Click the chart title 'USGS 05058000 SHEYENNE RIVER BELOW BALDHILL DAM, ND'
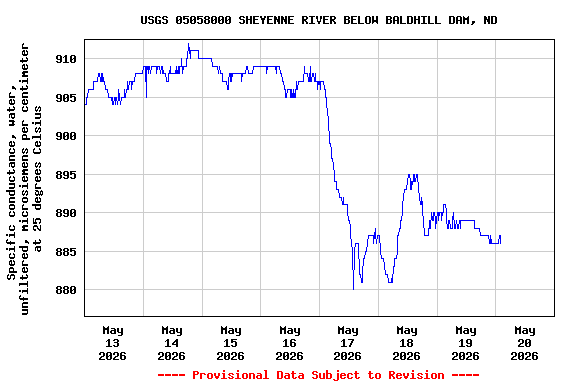576x384 pixels. click(318, 20)
